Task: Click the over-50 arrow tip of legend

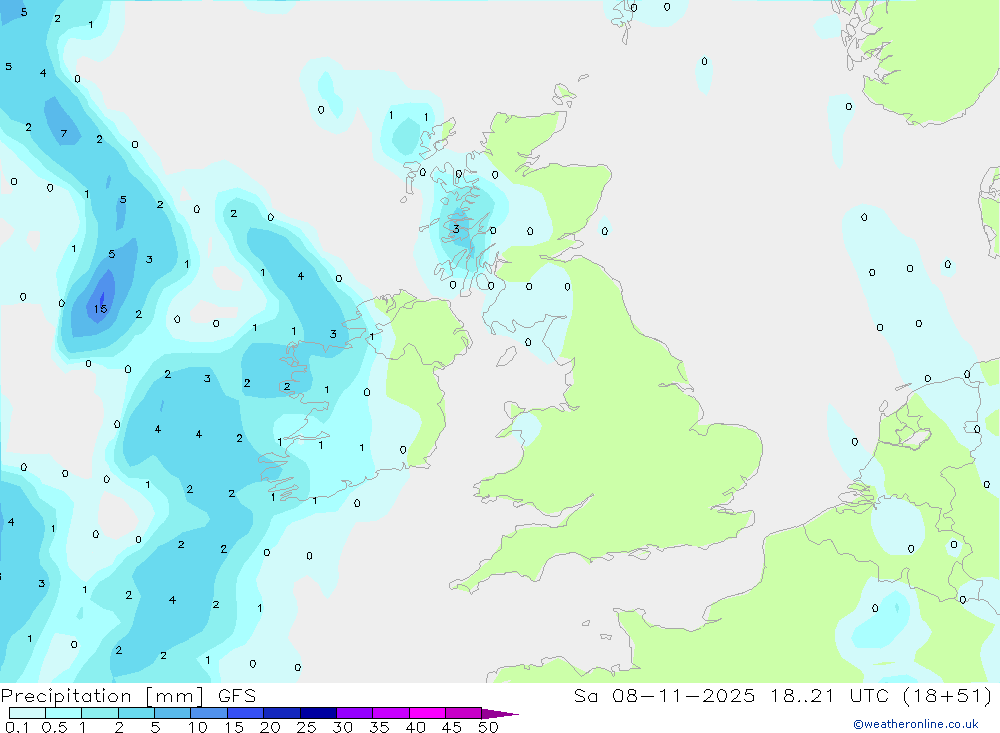Action: 499,713
